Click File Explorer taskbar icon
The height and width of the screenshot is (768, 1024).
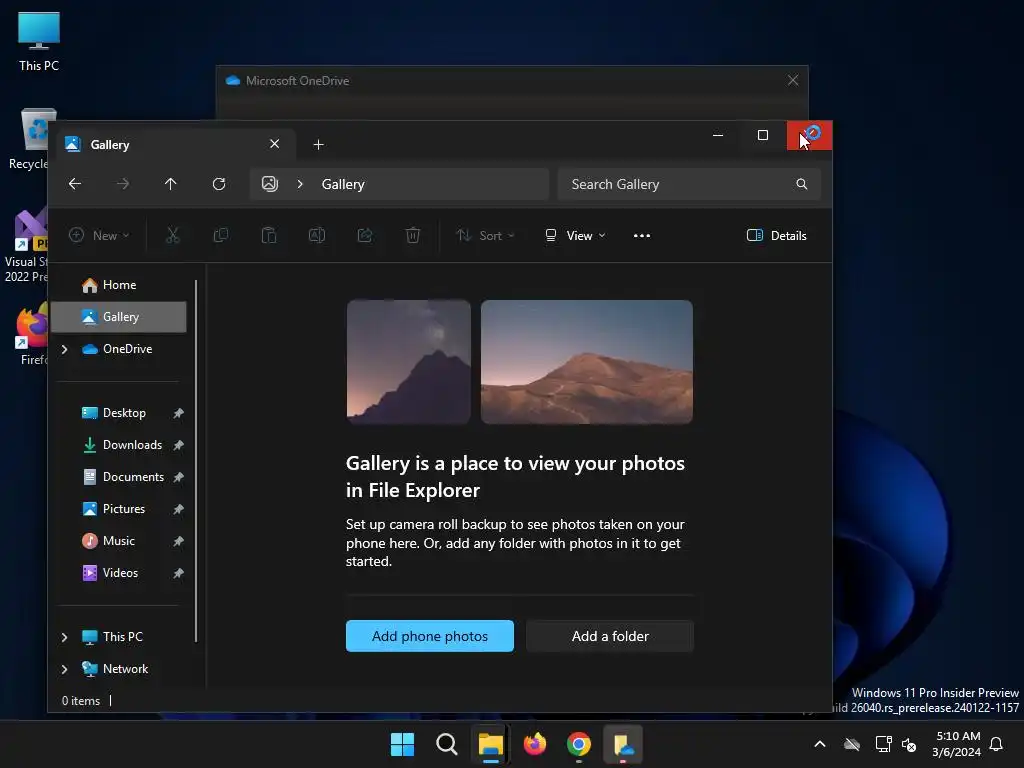tap(490, 744)
